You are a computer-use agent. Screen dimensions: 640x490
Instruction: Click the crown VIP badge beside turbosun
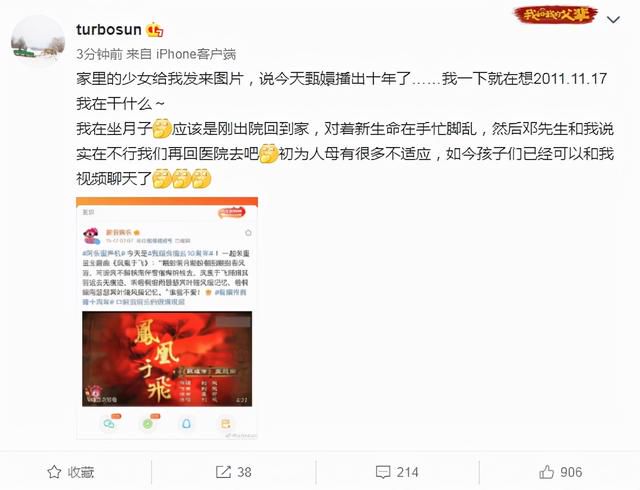click(155, 30)
